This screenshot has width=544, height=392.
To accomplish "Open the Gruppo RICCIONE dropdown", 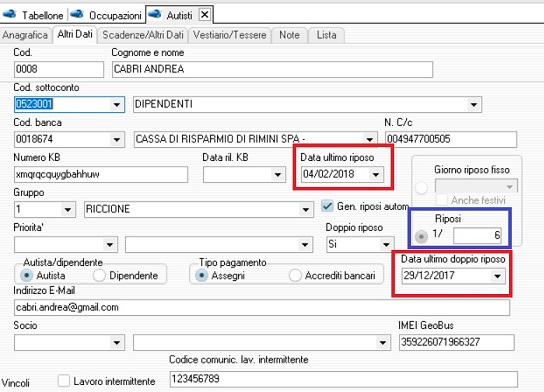I will 305,210.
